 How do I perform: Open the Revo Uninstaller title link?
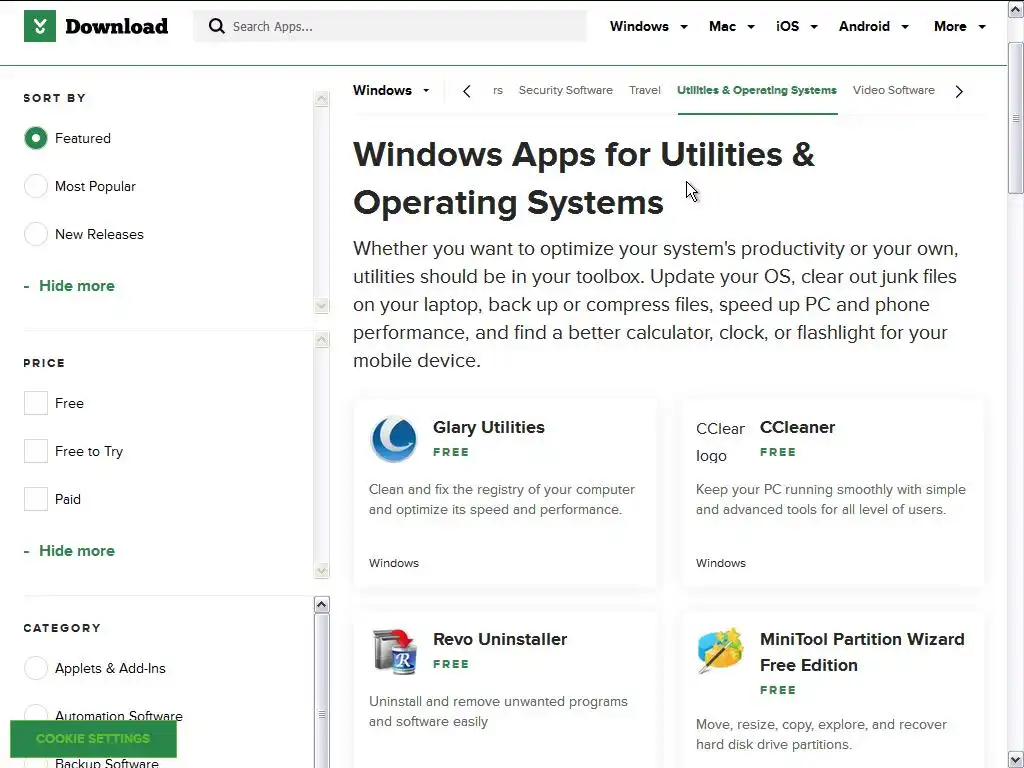(500, 639)
